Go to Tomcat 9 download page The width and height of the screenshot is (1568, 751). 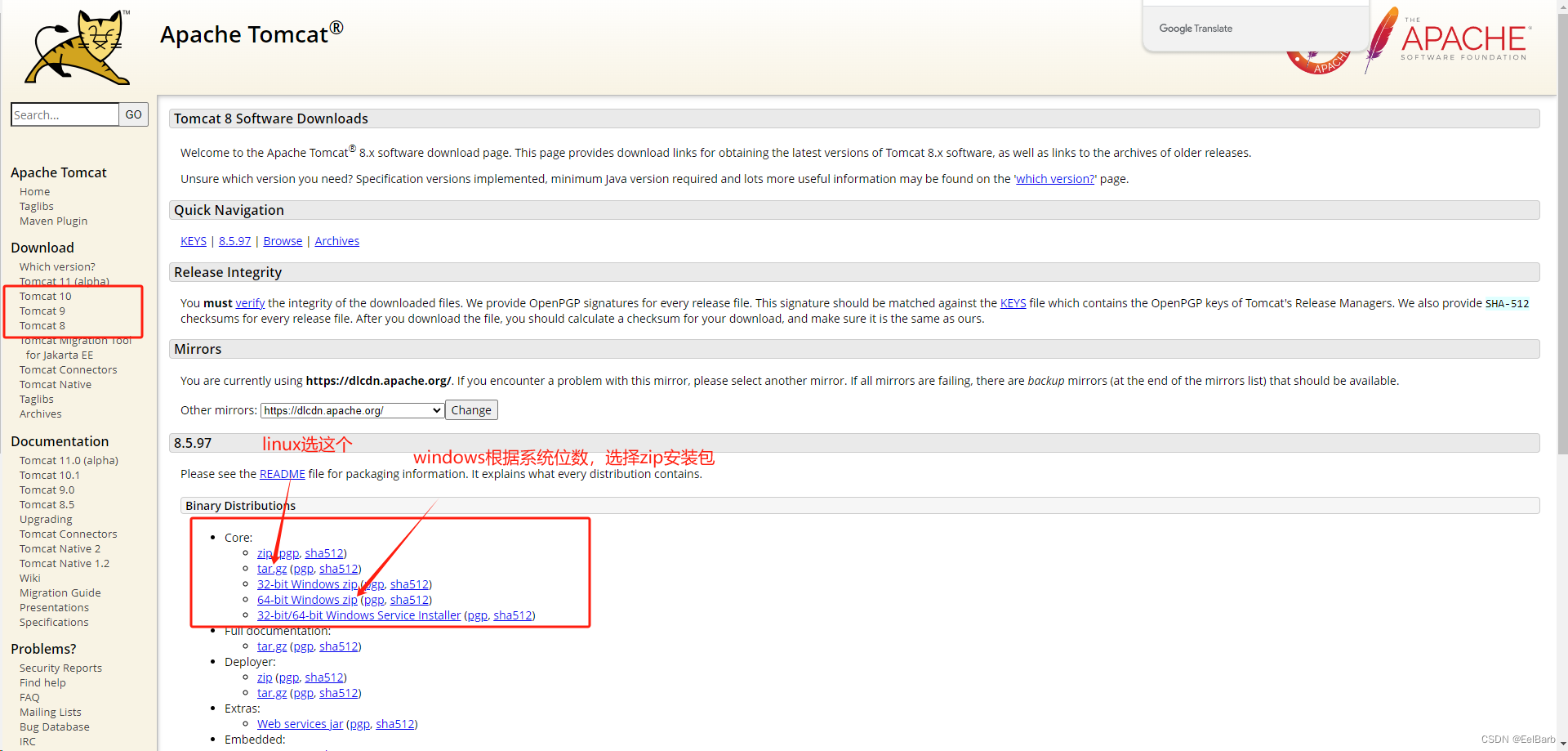[x=42, y=311]
